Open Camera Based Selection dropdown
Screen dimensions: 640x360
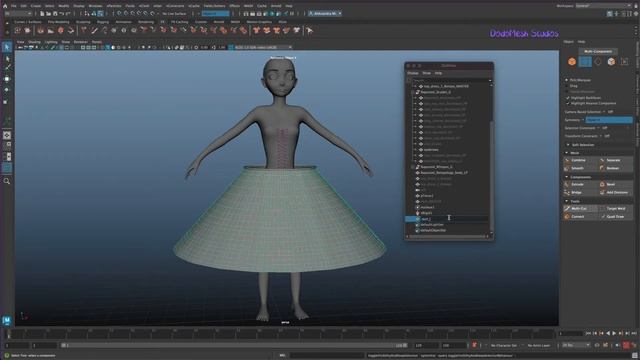click(x=610, y=111)
